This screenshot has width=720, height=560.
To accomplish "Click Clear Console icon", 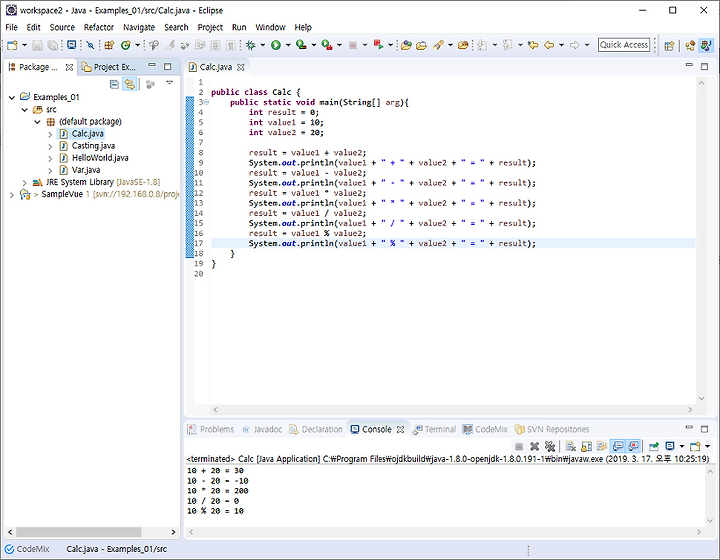I will point(571,446).
